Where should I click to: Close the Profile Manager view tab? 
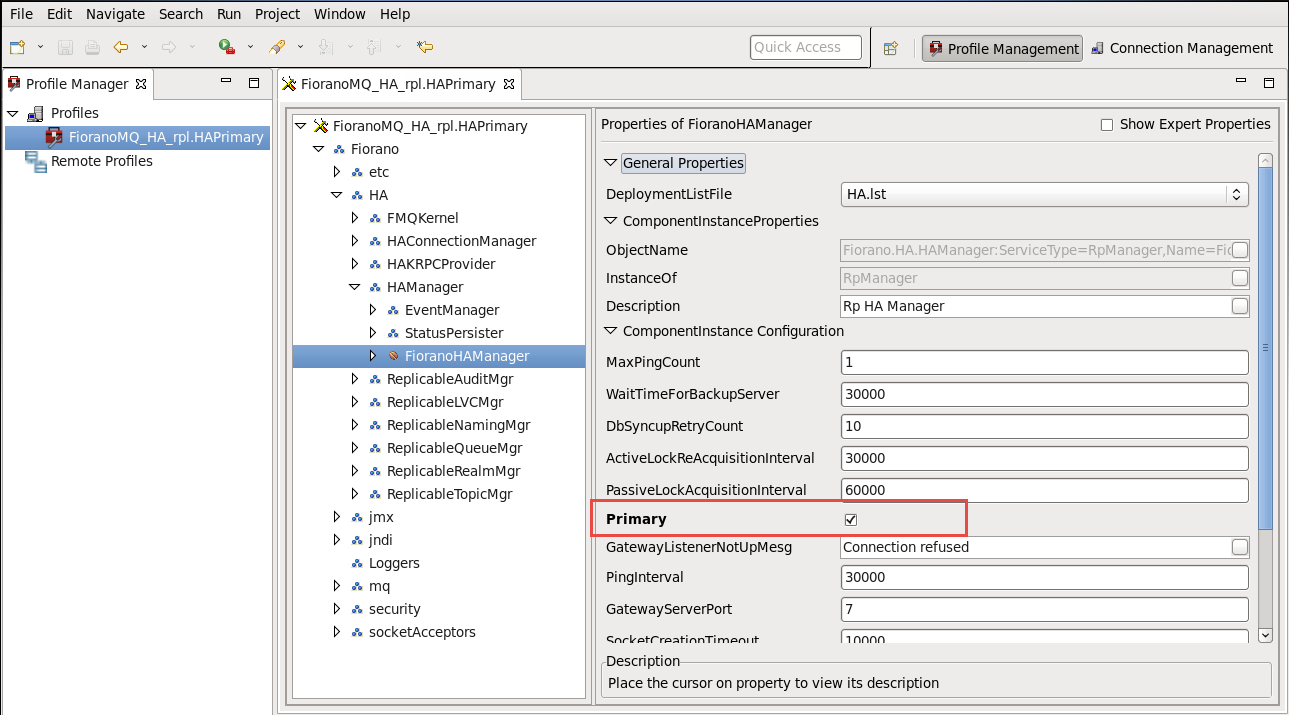(141, 84)
